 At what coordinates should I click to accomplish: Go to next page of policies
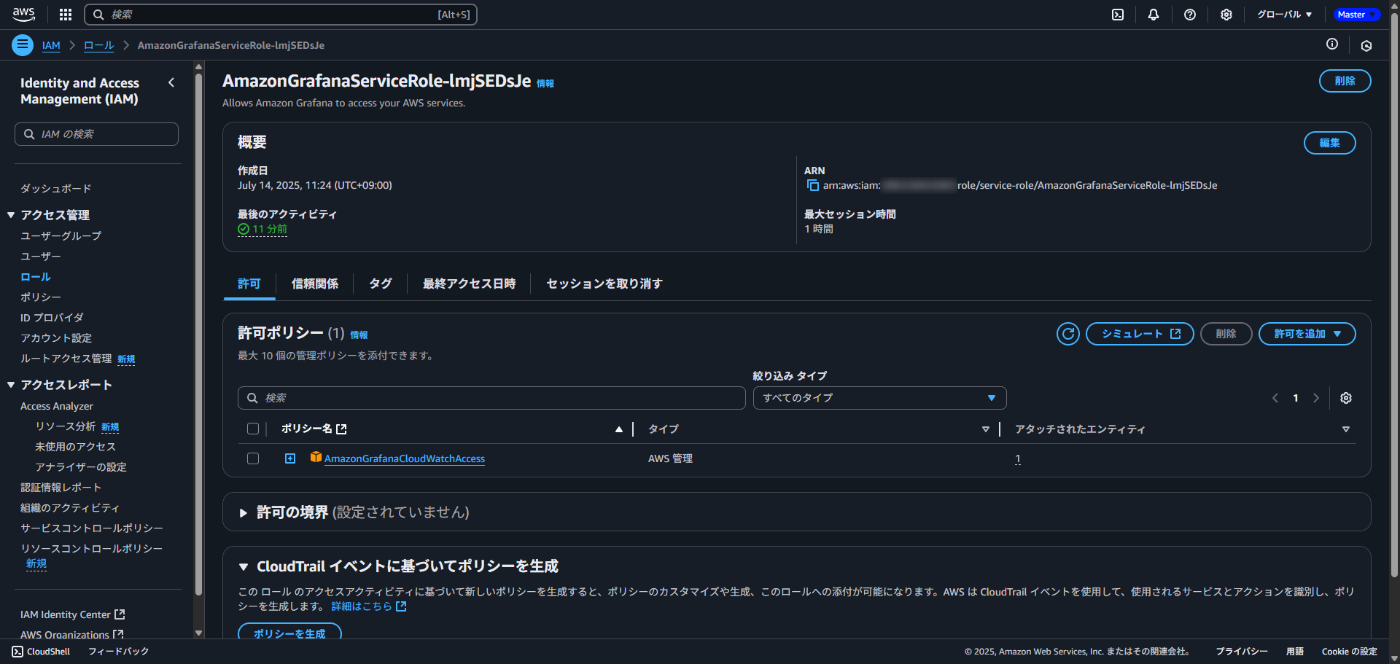(x=1316, y=398)
